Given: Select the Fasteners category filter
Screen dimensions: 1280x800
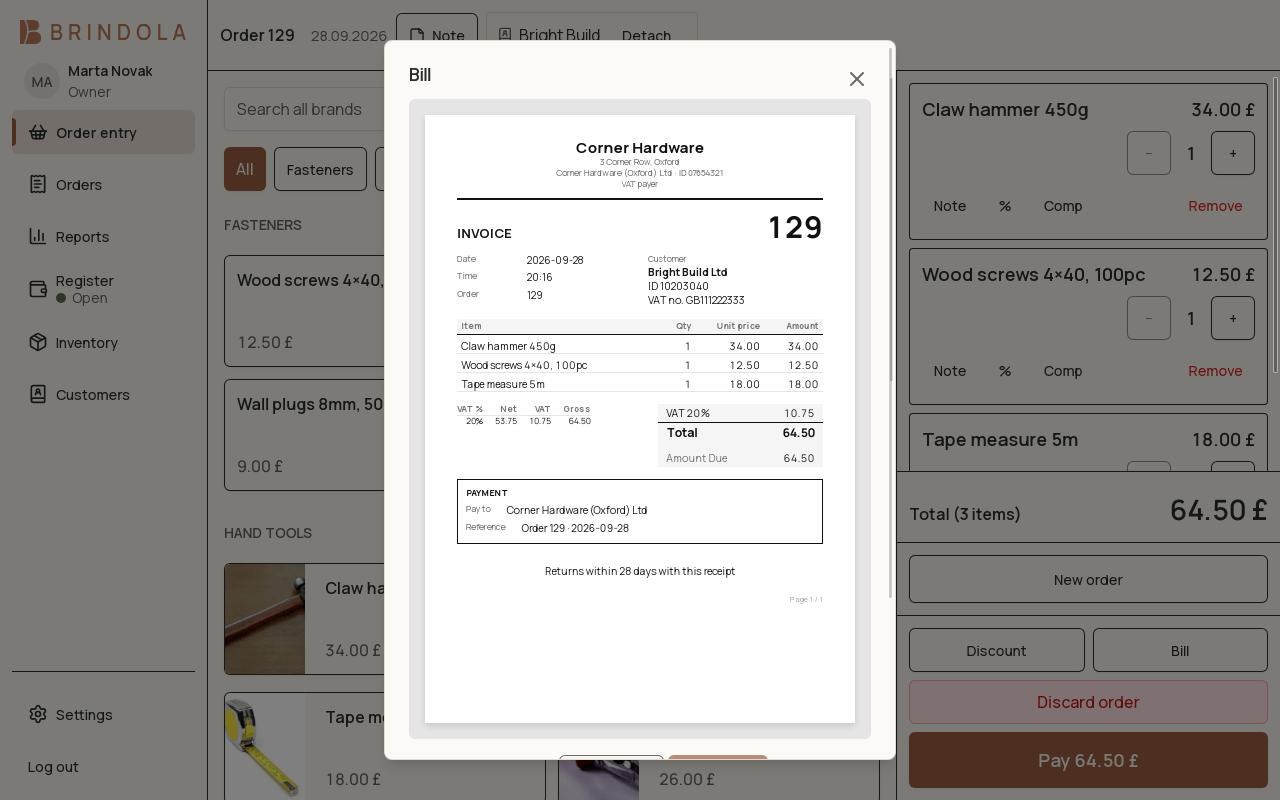Looking at the screenshot, I should click(x=320, y=169).
